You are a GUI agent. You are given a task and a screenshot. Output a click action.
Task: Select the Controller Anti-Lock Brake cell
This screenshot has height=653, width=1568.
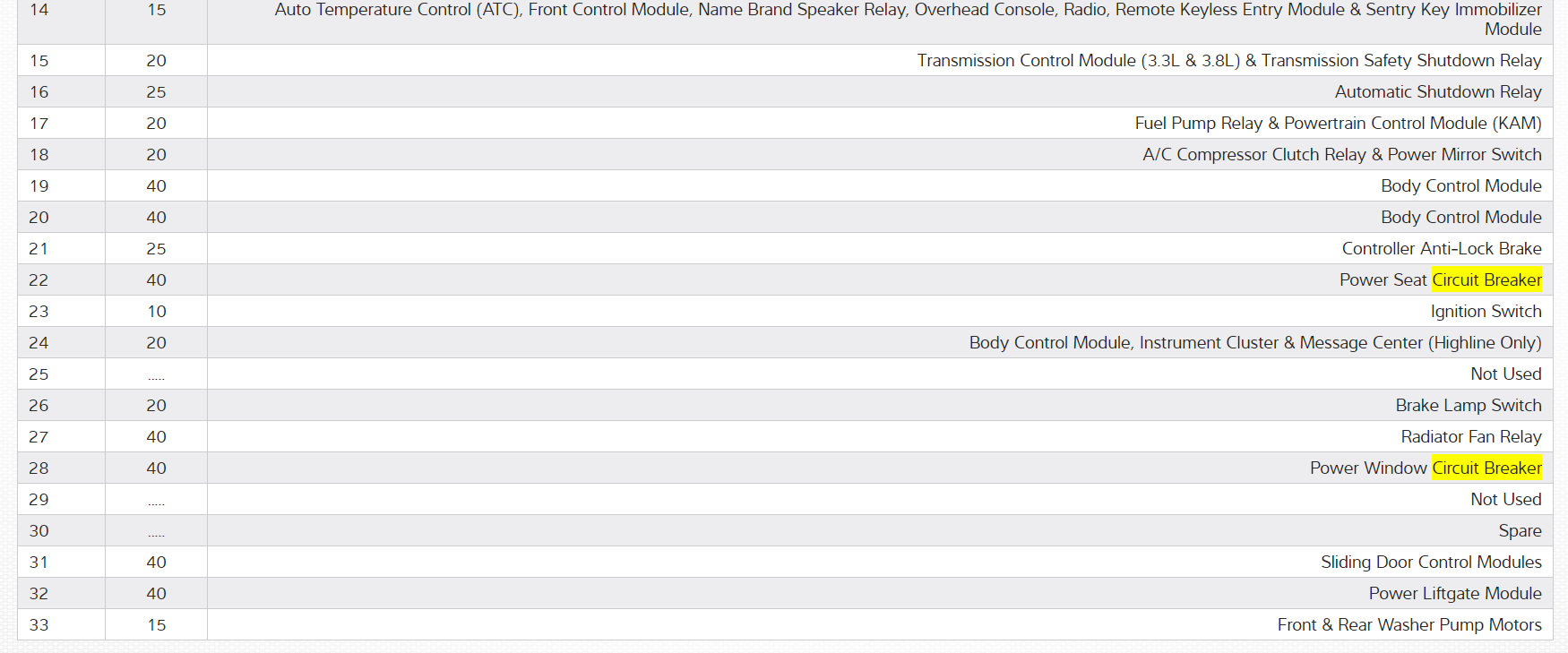pyautogui.click(x=1441, y=248)
